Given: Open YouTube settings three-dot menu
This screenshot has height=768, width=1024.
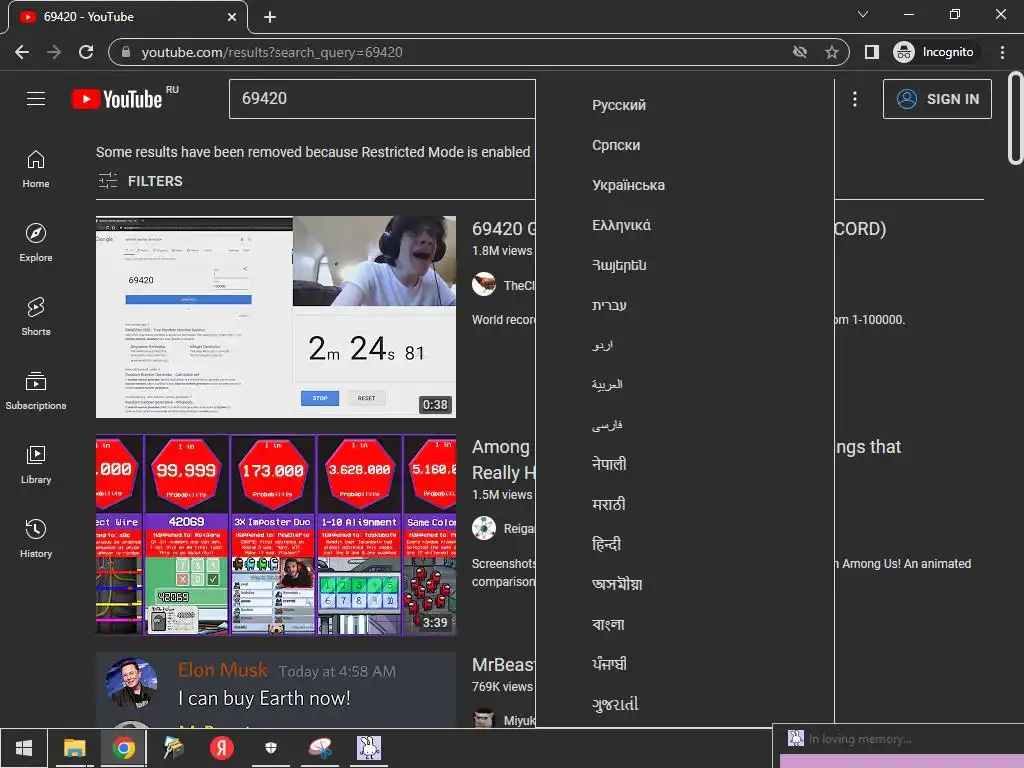Looking at the screenshot, I should click(854, 99).
